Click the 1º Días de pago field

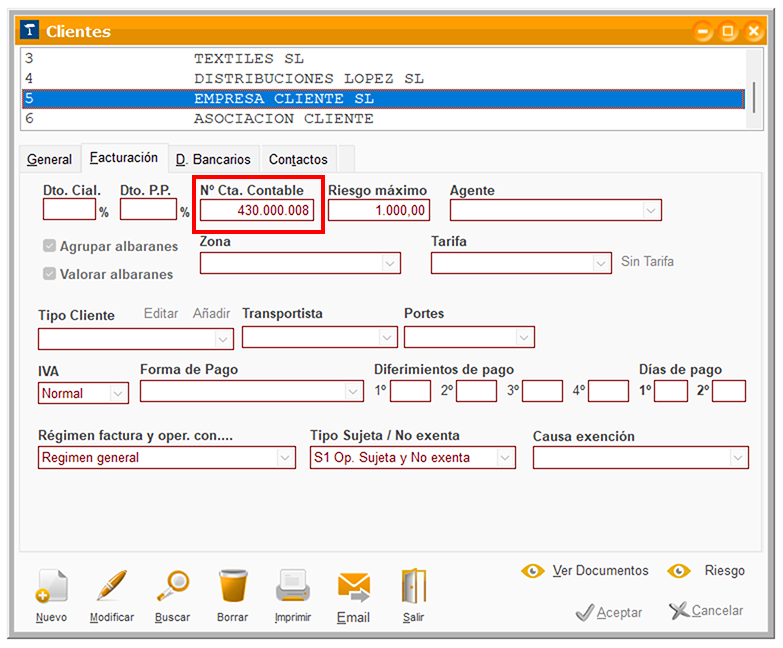[671, 391]
